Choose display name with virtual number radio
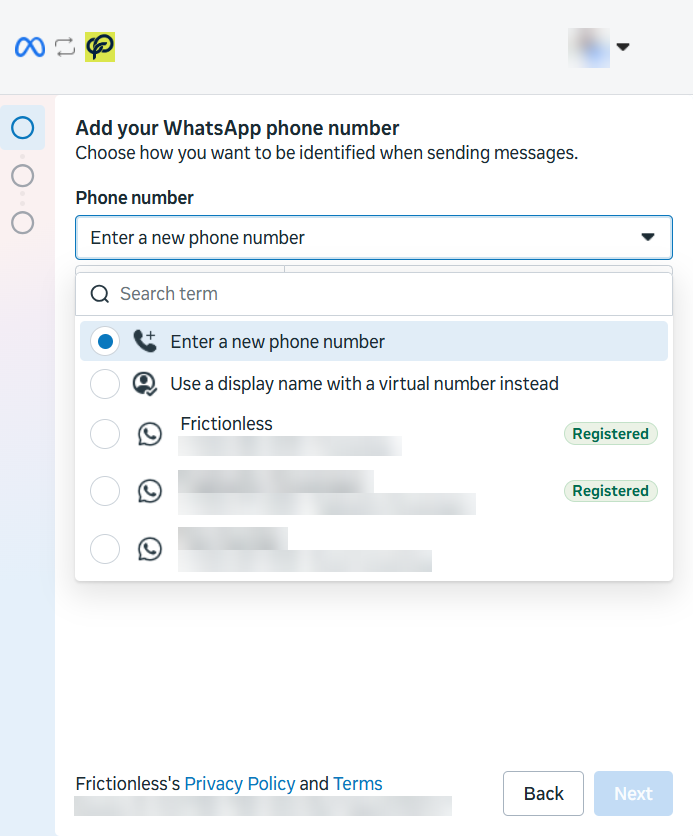Screen dimensions: 693x836 (105, 384)
